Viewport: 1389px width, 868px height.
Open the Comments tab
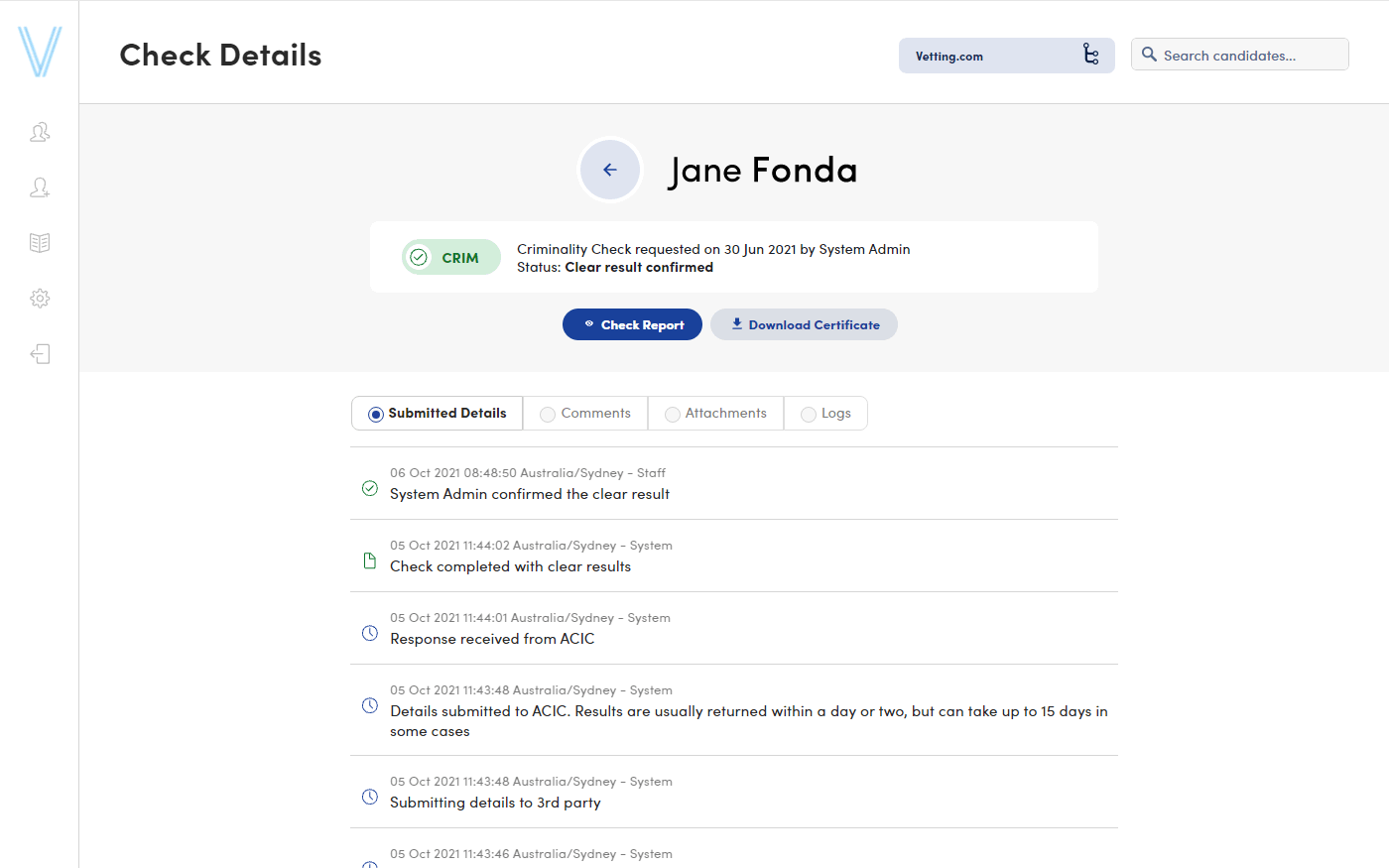pyautogui.click(x=585, y=413)
